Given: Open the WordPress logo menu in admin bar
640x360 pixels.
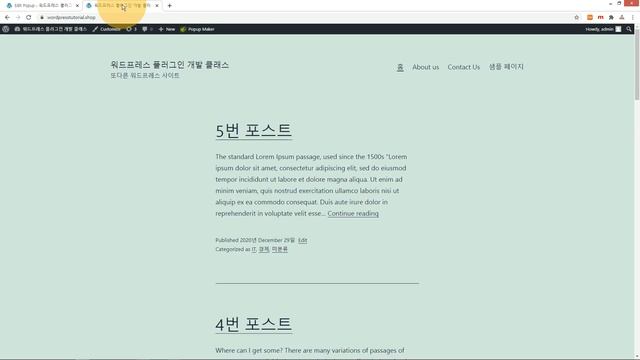Looking at the screenshot, I should (x=6, y=29).
